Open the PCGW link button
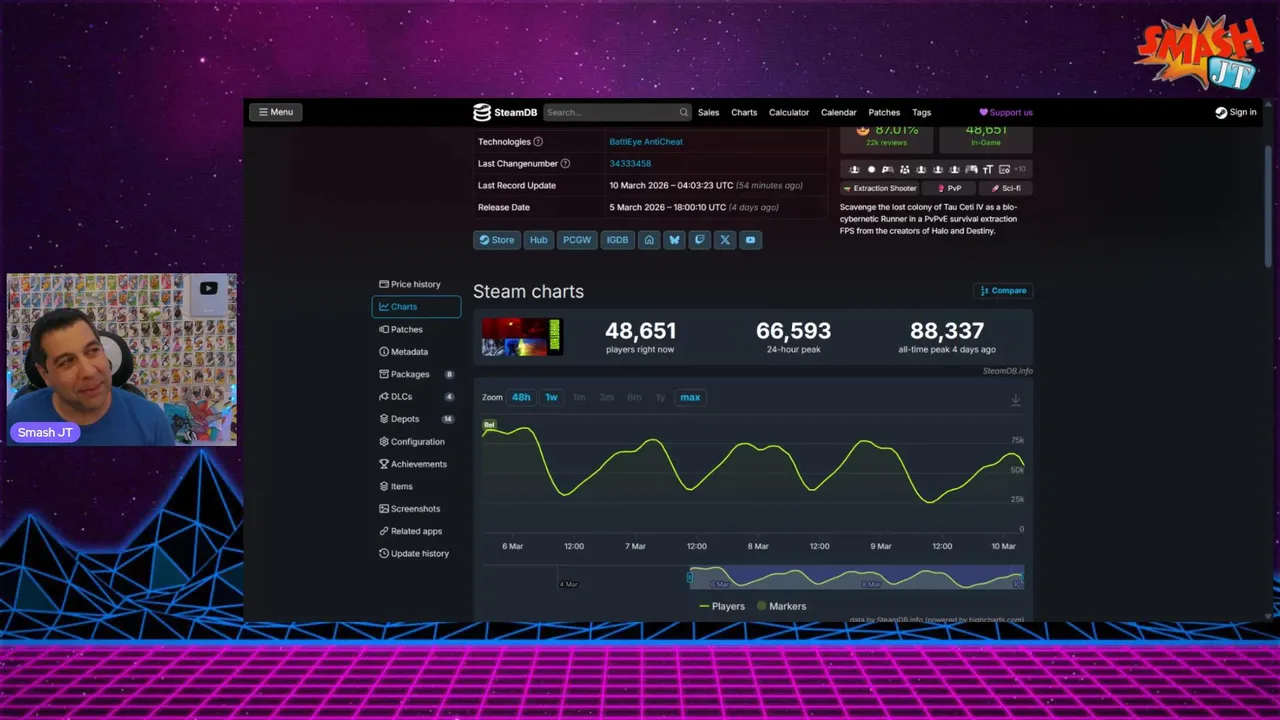This screenshot has width=1280, height=720. point(577,240)
